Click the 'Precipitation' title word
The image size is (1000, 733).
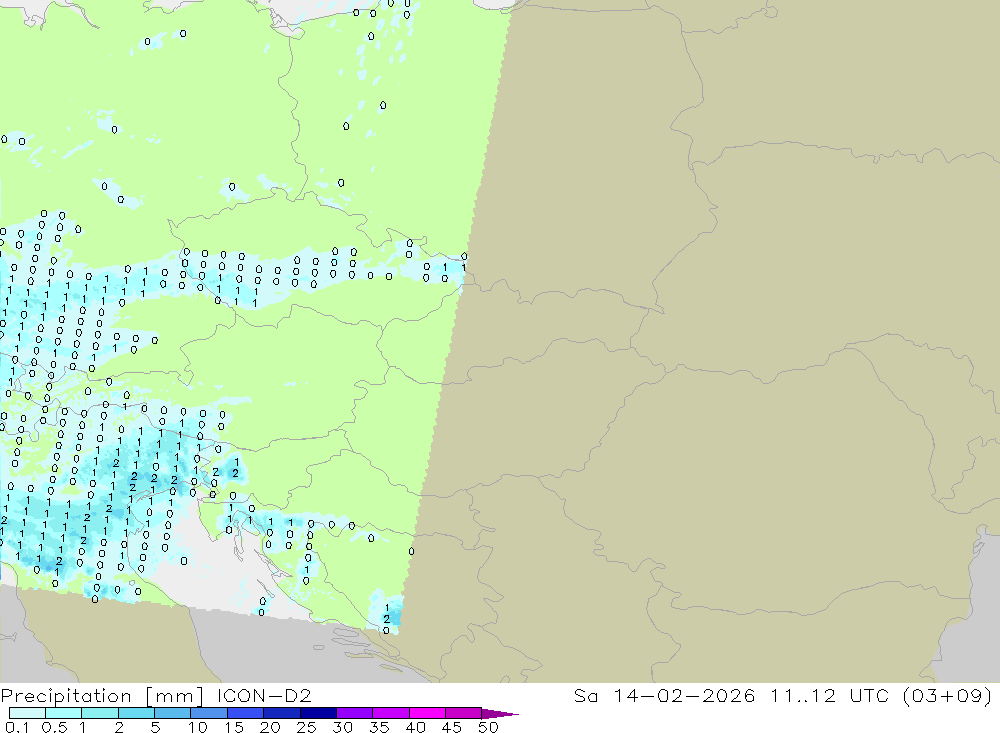(66, 696)
